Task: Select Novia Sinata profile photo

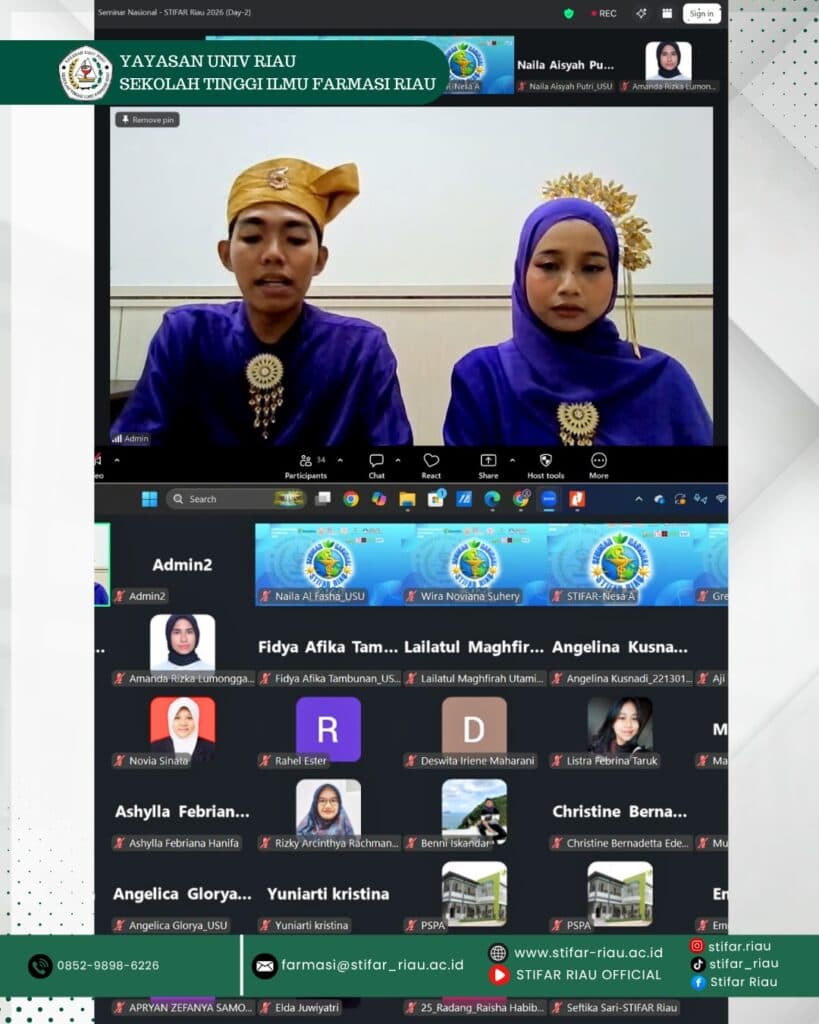Action: pyautogui.click(x=182, y=728)
